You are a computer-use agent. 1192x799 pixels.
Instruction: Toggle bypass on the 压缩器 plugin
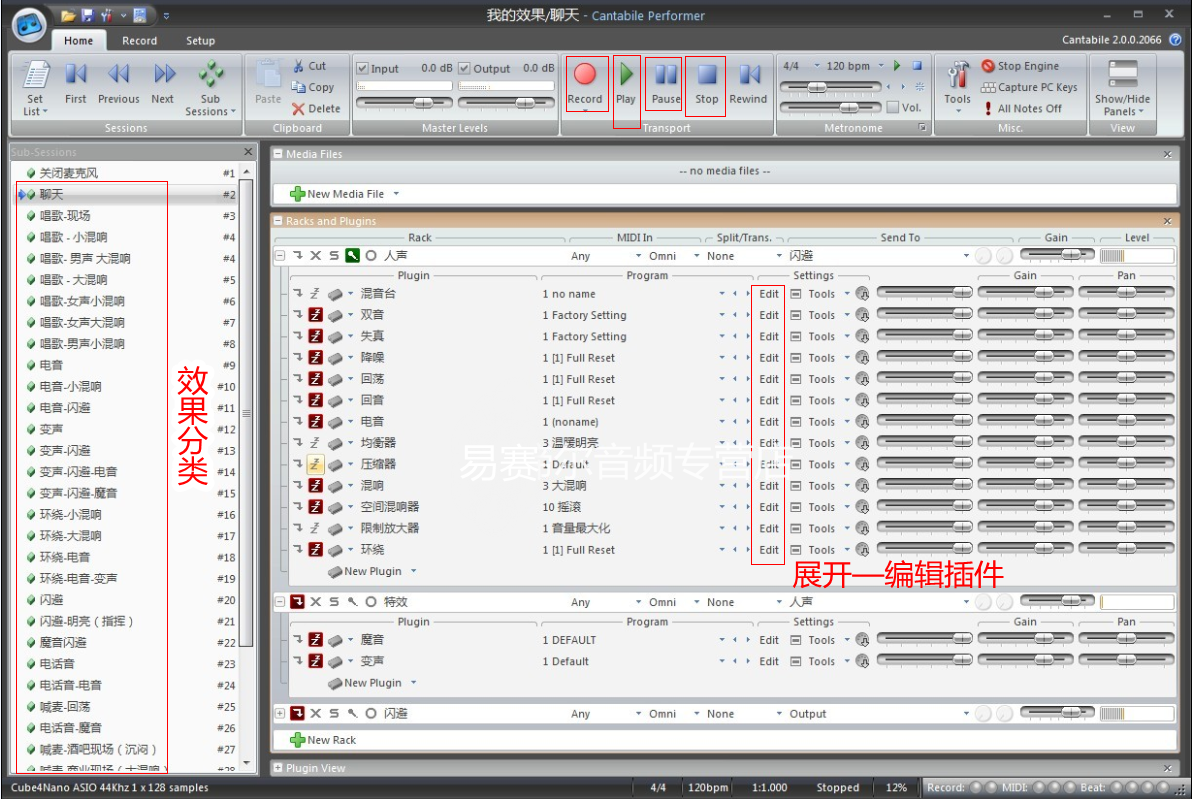coord(315,464)
